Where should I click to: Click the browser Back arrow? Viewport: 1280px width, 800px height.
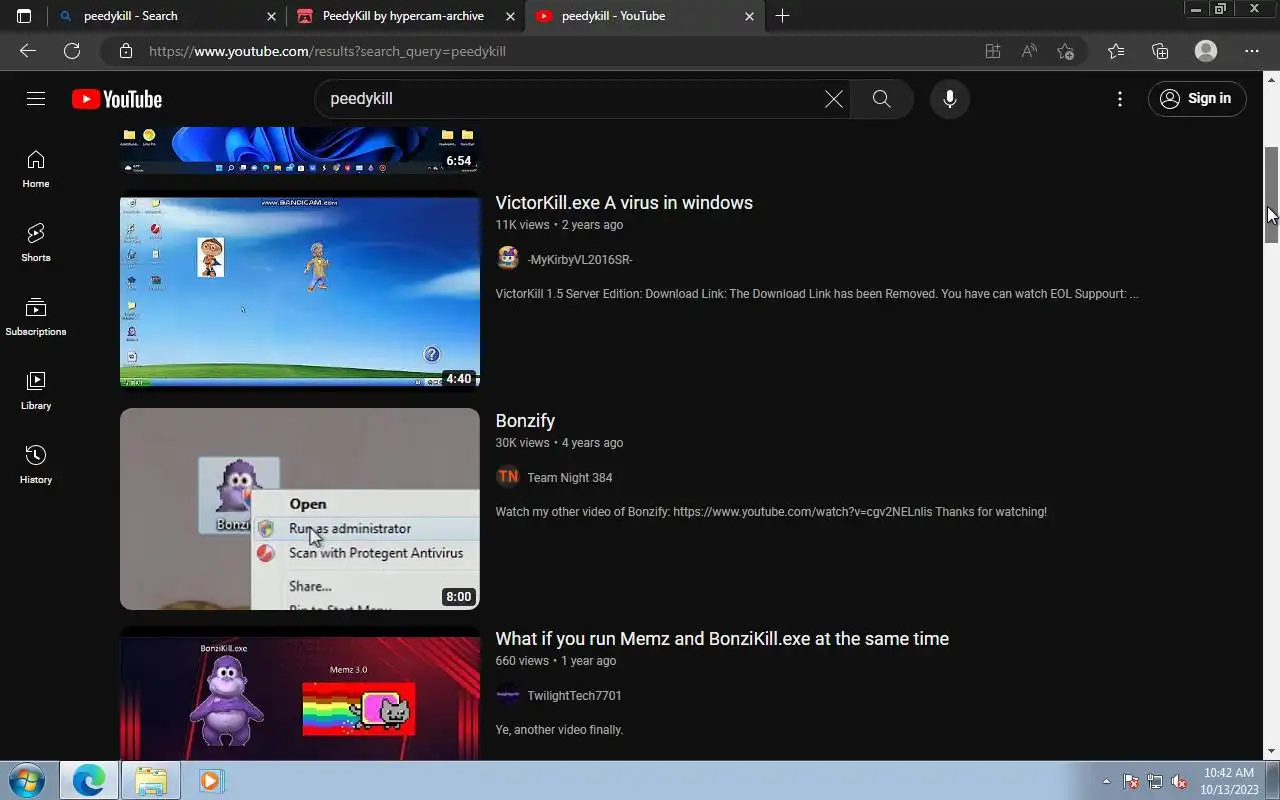28,51
